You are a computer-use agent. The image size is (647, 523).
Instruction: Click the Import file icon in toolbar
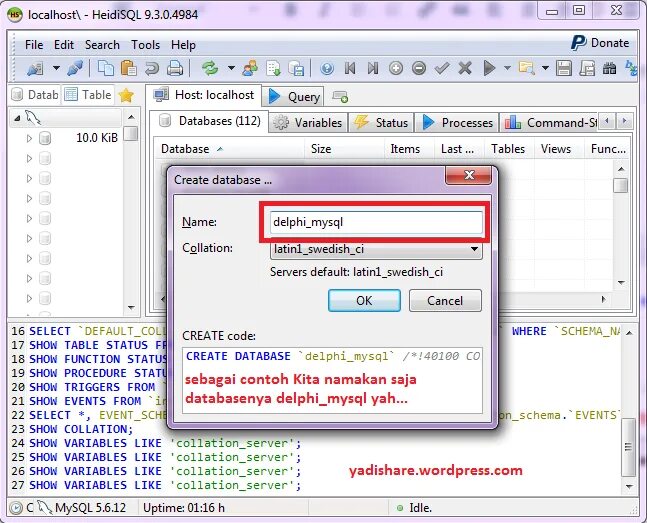[273, 68]
